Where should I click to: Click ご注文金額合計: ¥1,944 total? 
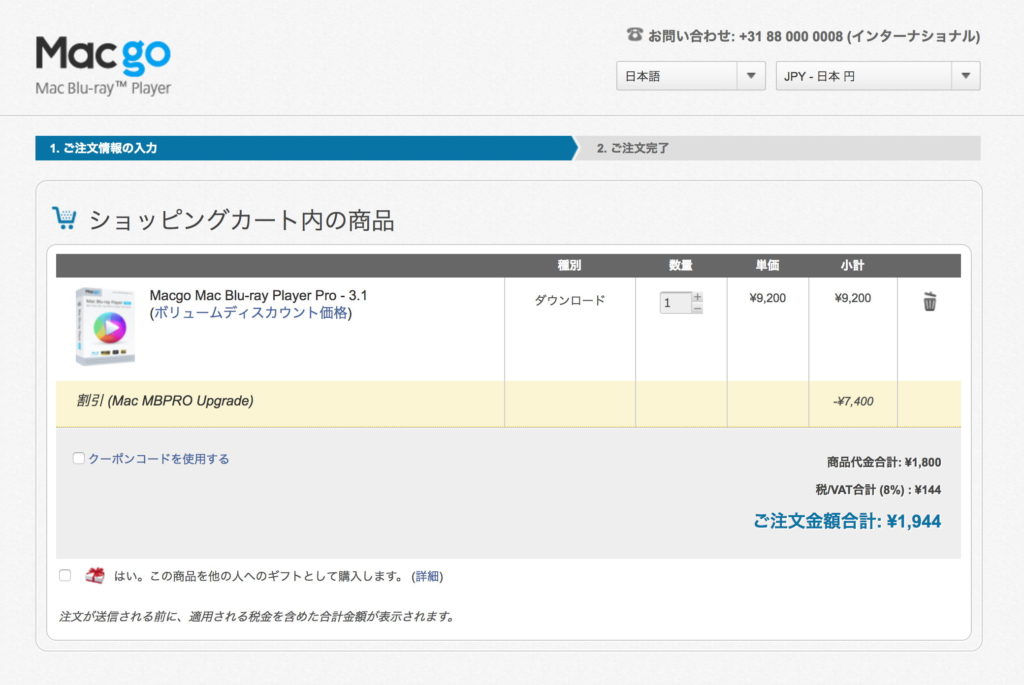coord(847,521)
